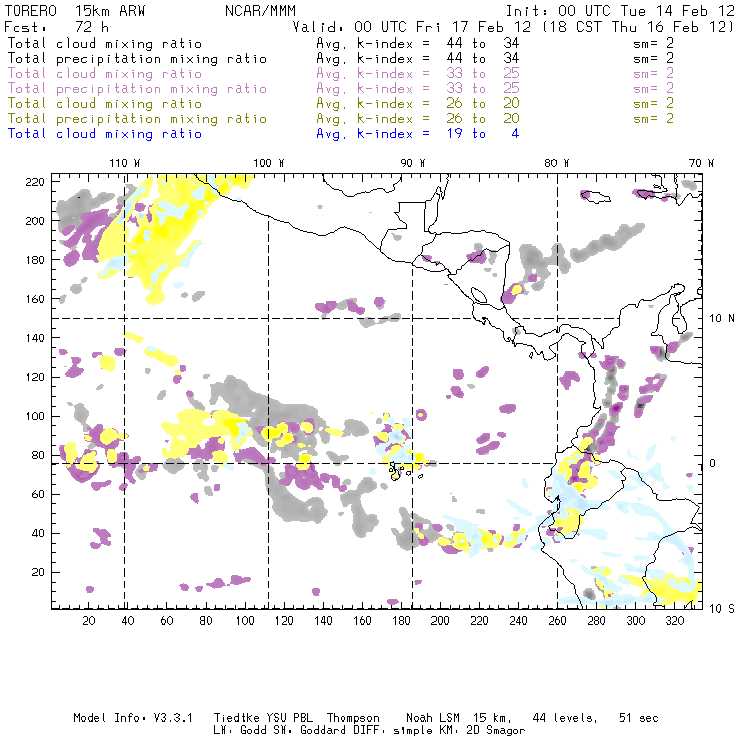The width and height of the screenshot is (740, 740).
Task: Click the olive "Total precipitation mixing ratio" legend label
Action: coord(137,119)
